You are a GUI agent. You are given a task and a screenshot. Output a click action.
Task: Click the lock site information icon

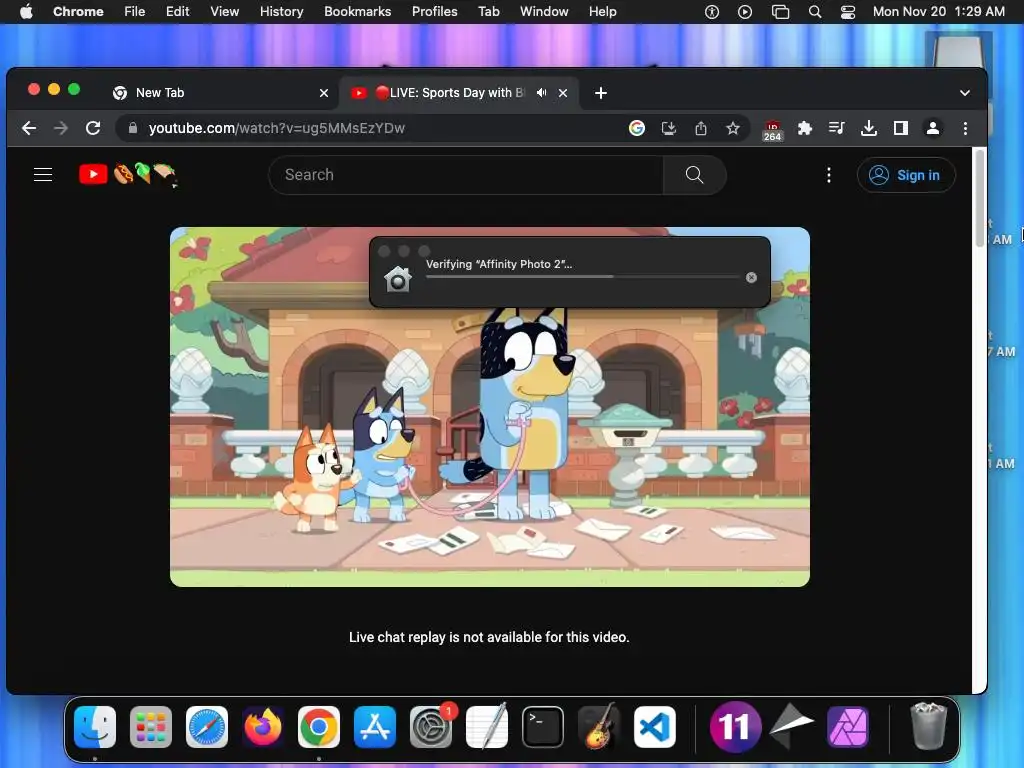(x=133, y=128)
